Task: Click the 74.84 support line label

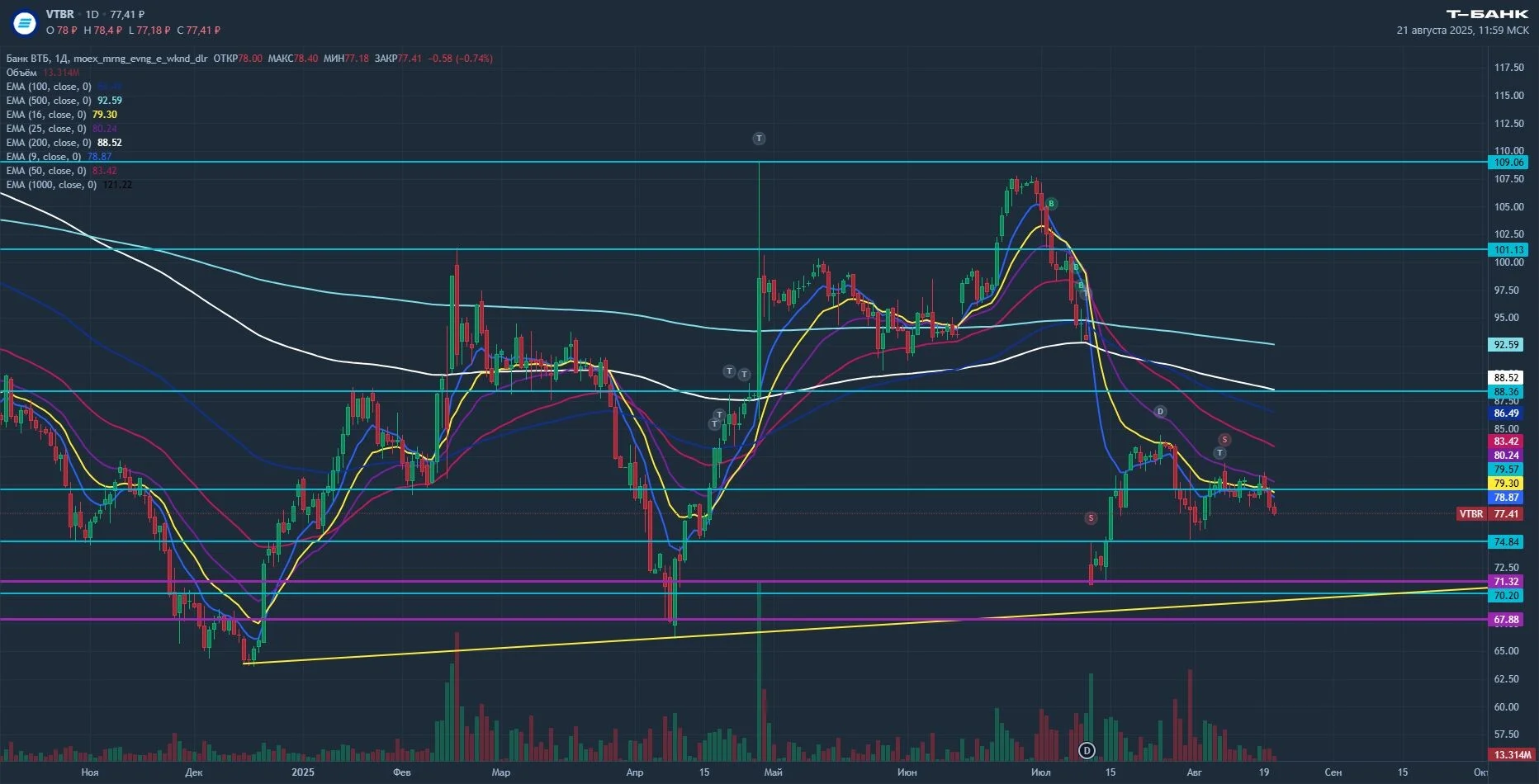Action: pyautogui.click(x=1506, y=542)
